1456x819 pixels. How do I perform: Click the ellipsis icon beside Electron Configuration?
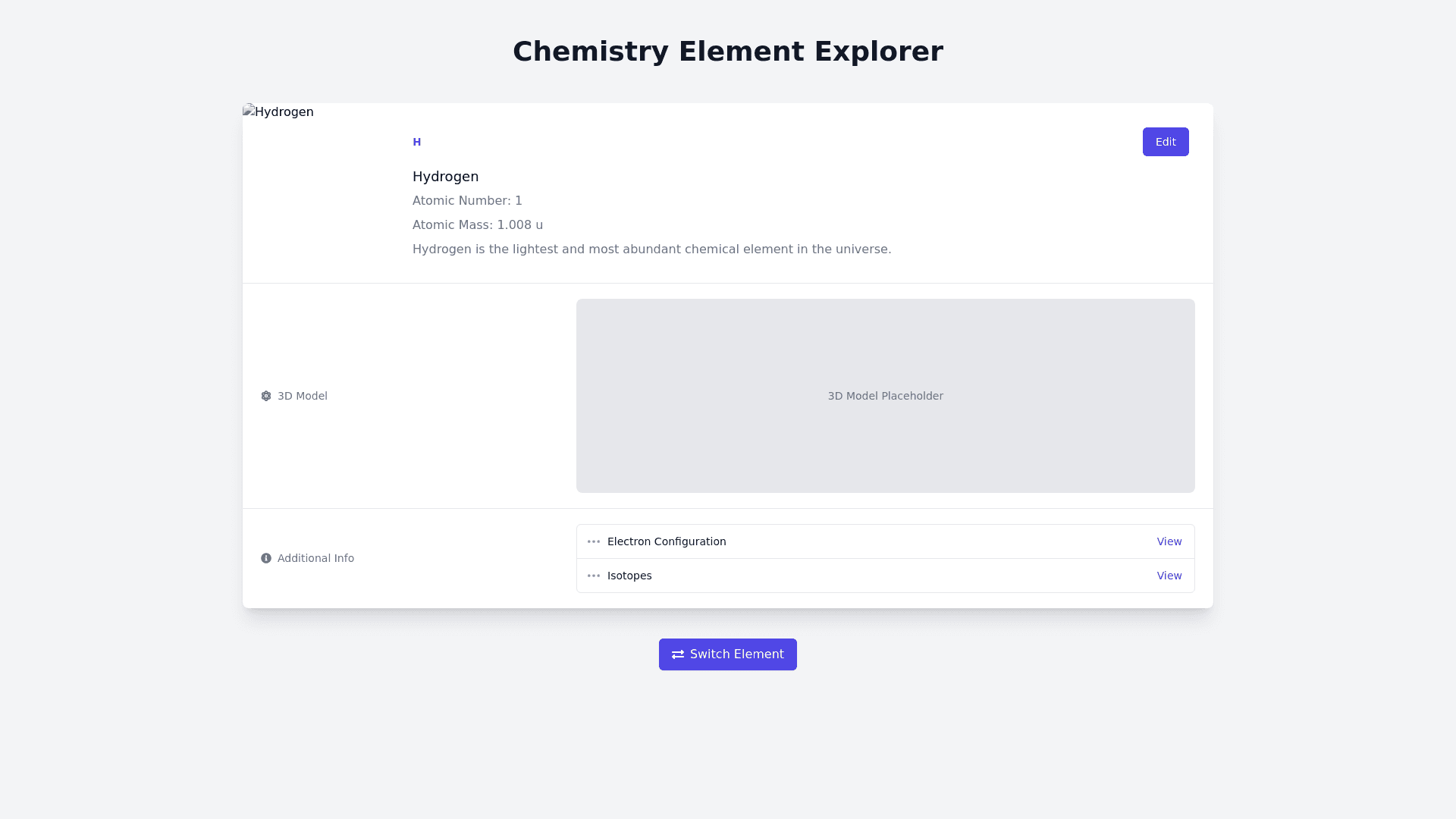coord(594,541)
